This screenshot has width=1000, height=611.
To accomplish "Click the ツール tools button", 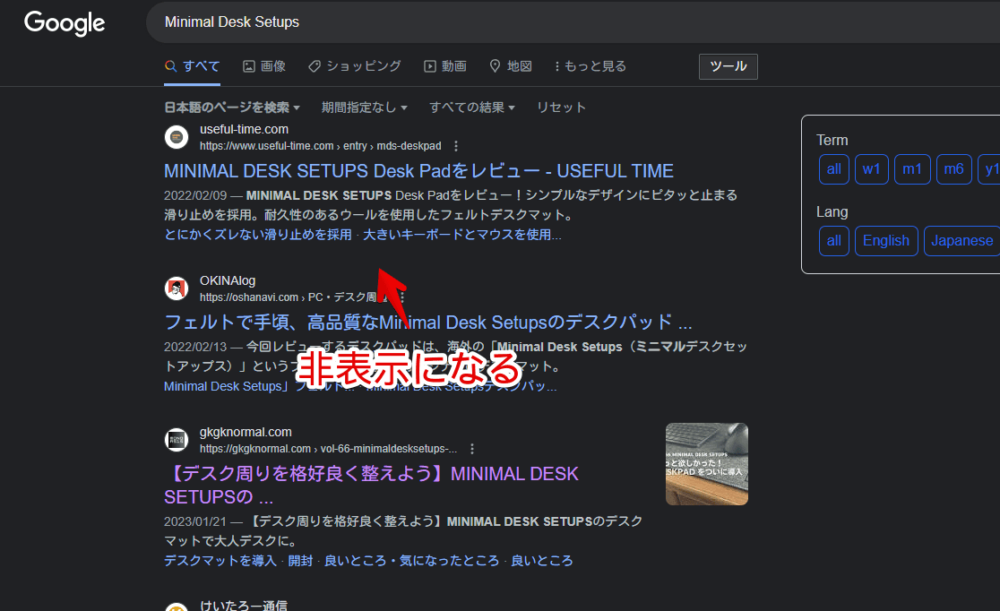I will 728,66.
